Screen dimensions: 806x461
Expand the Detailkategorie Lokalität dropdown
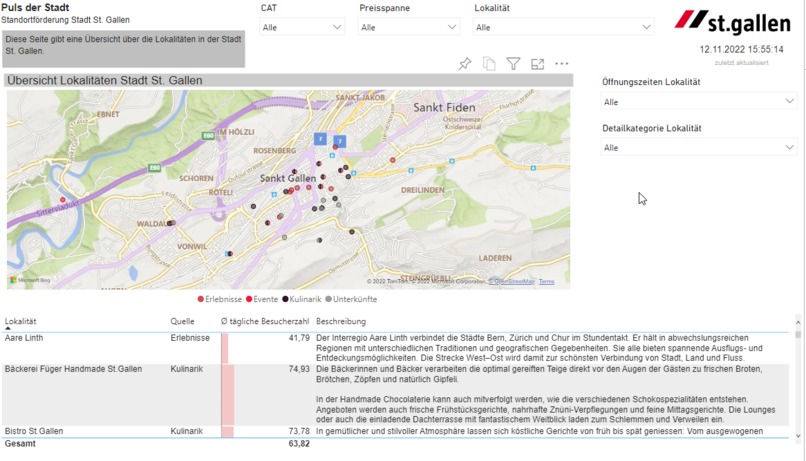coord(699,147)
